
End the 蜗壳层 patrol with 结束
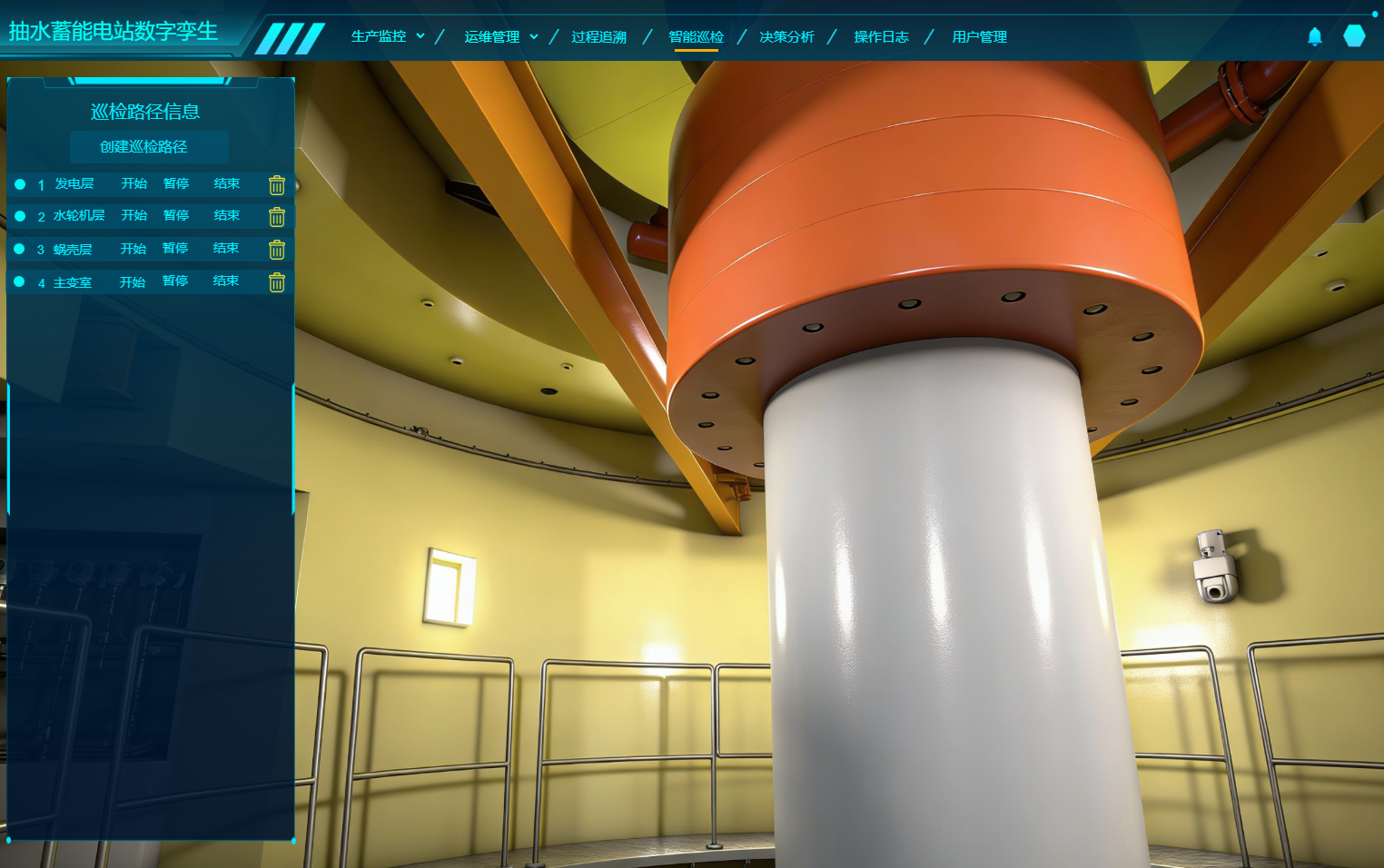[x=225, y=248]
